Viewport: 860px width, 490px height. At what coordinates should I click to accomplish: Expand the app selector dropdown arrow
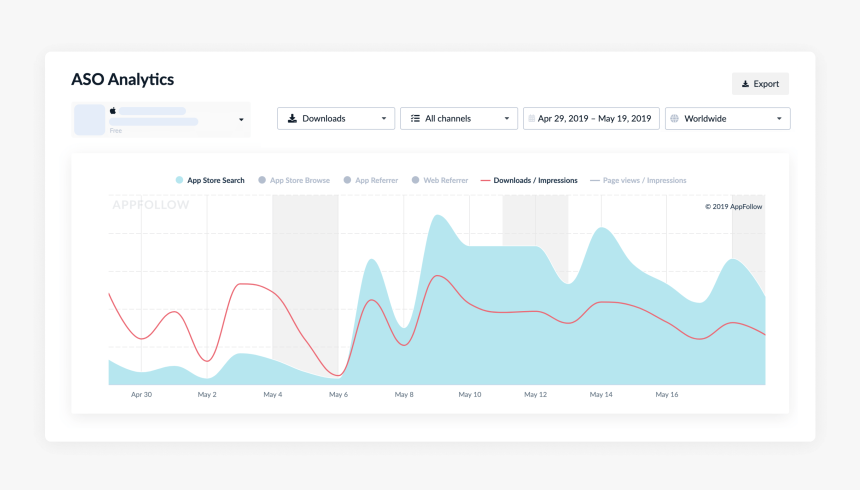click(x=241, y=120)
